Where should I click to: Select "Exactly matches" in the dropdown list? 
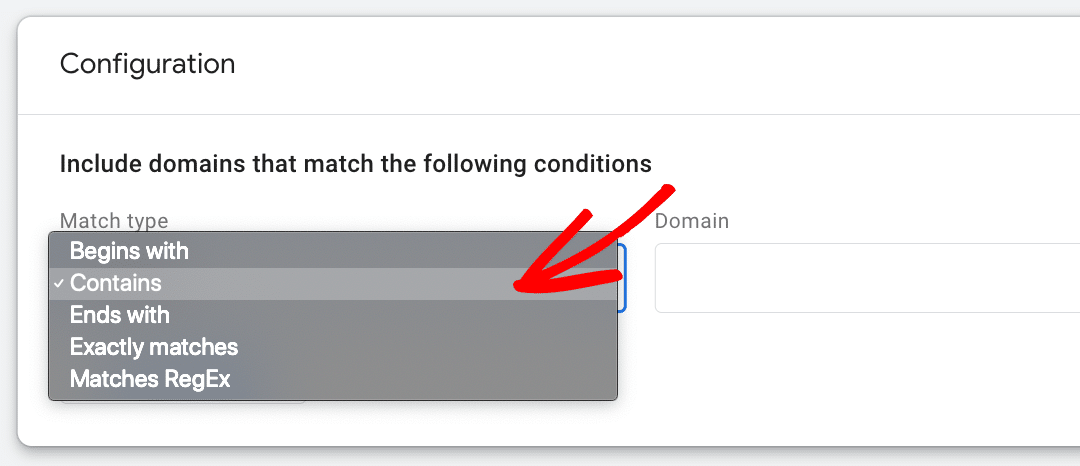coord(154,347)
